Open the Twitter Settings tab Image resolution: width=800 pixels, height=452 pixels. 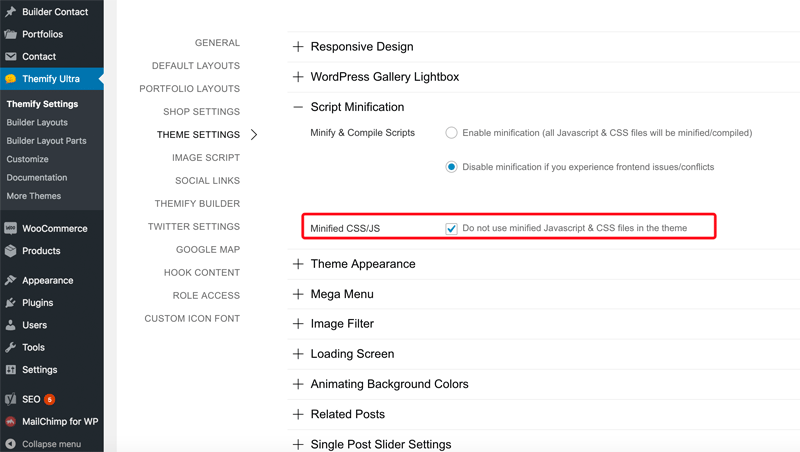pos(194,227)
